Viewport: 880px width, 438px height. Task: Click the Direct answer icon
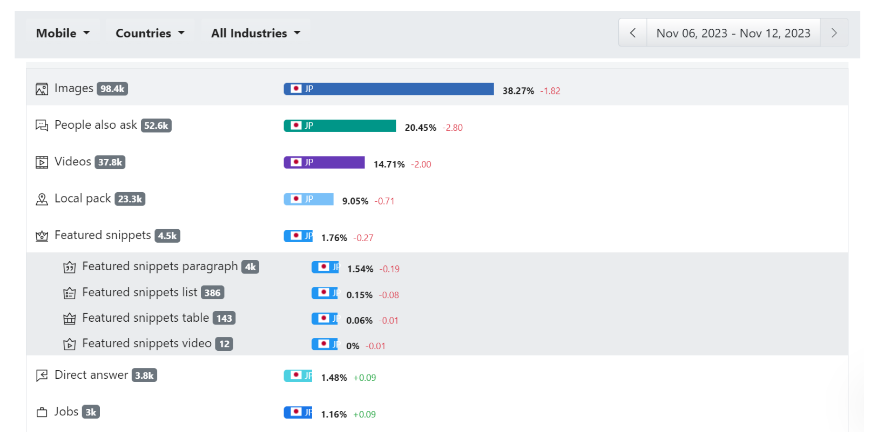(x=42, y=376)
